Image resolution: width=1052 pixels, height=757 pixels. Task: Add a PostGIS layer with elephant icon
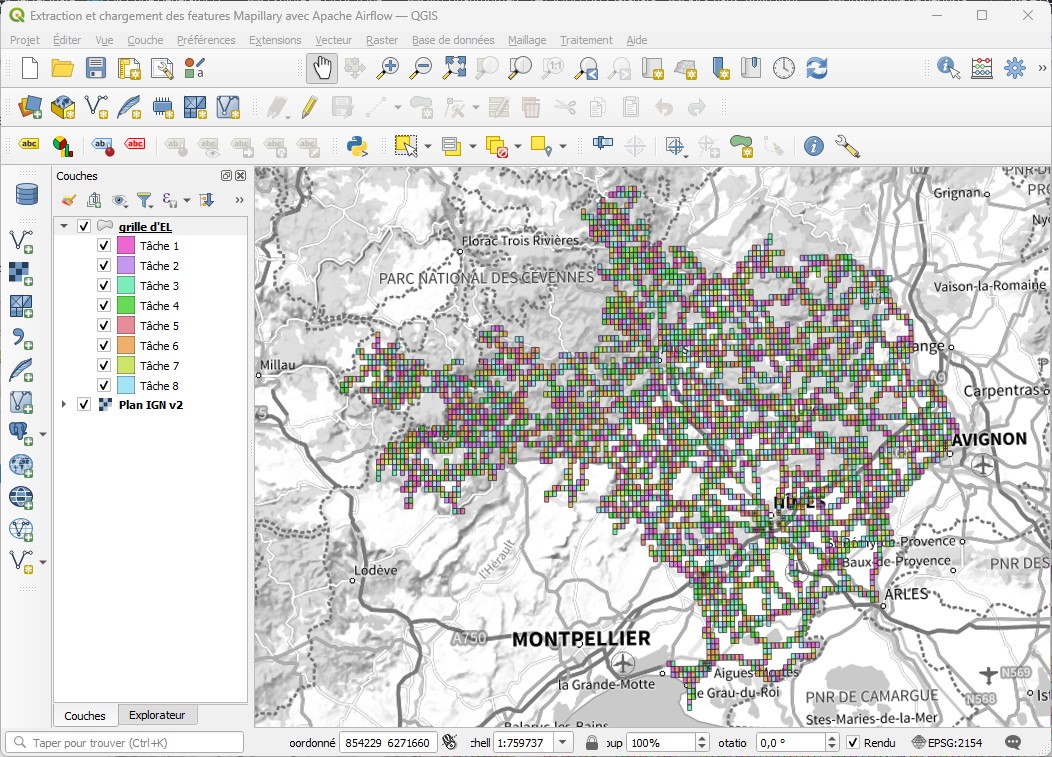point(21,434)
